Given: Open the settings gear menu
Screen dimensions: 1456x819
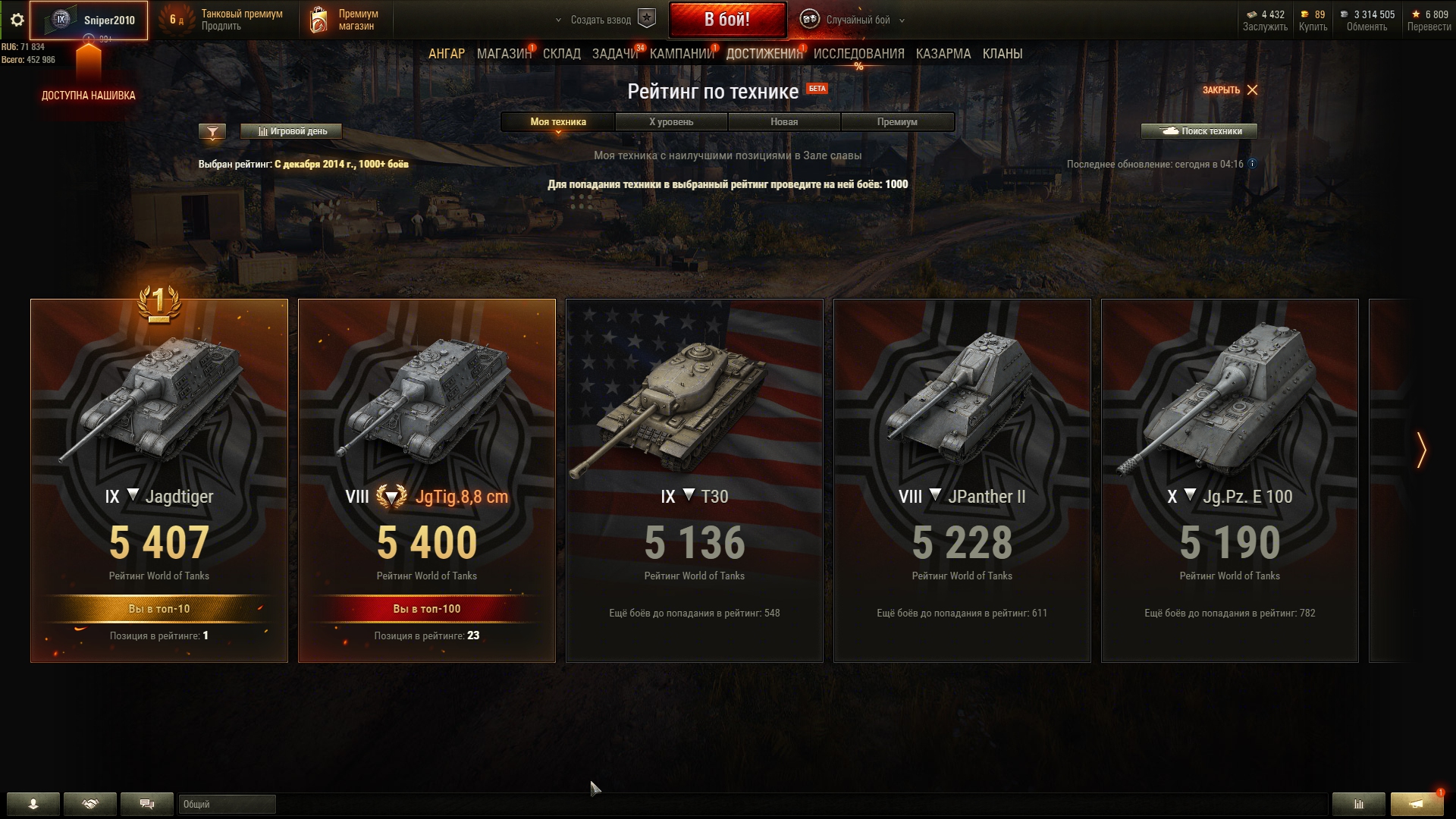Looking at the screenshot, I should [17, 20].
